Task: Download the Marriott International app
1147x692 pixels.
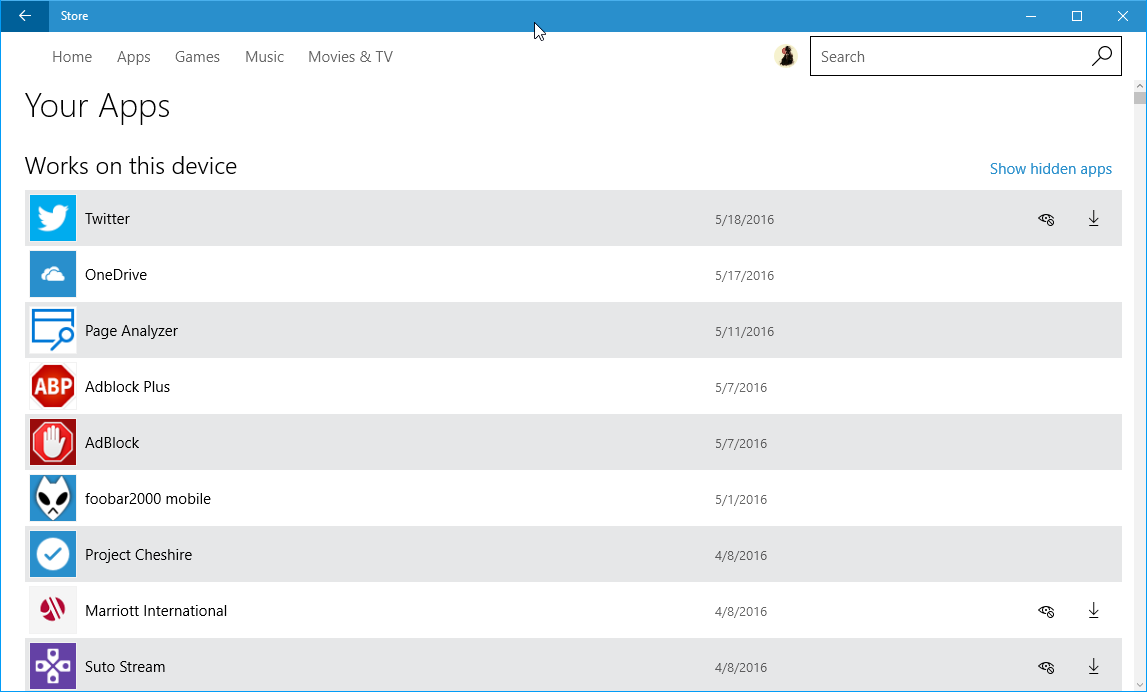Action: pos(1094,611)
